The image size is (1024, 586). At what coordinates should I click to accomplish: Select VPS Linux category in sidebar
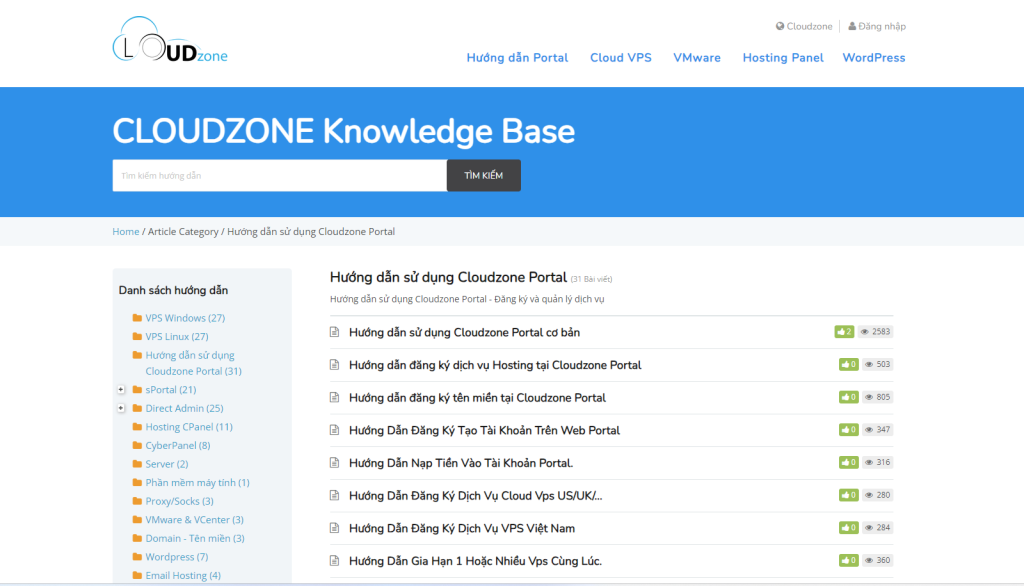[x=176, y=337]
